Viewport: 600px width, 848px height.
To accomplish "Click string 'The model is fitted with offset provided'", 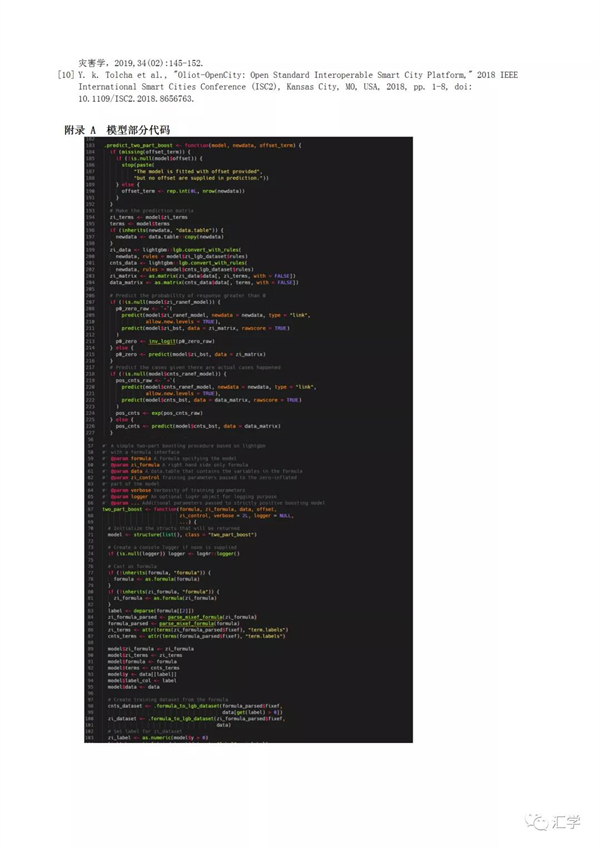I will tap(198, 171).
